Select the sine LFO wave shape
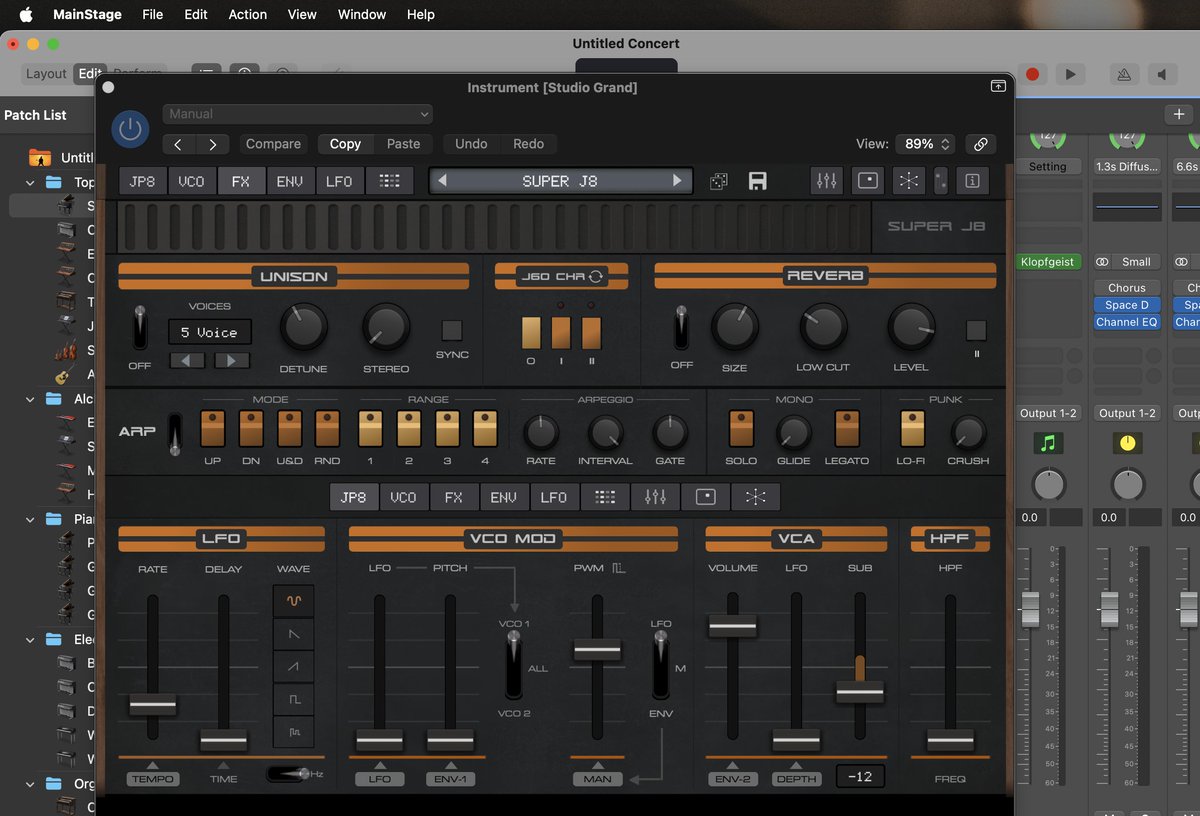The image size is (1200, 816). [x=293, y=601]
